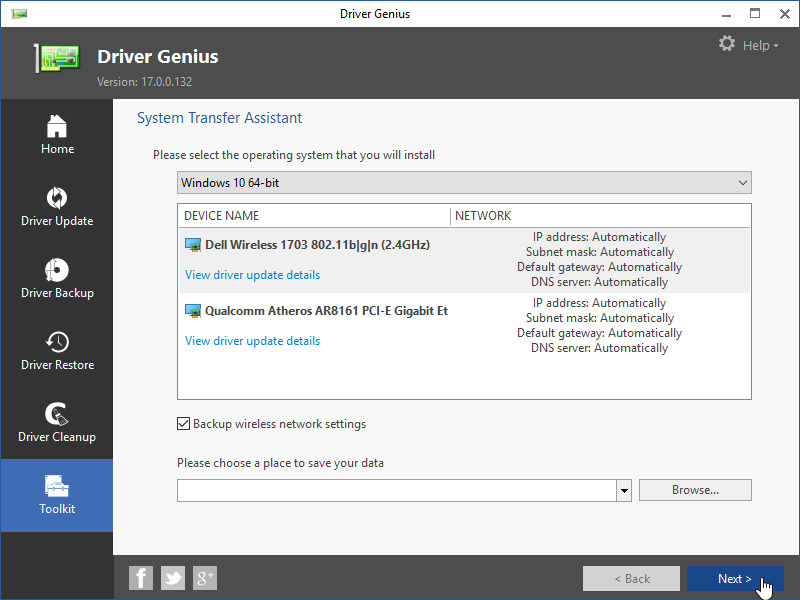This screenshot has width=800, height=600.
Task: Click the DEVICE NAME column header
Action: click(221, 216)
